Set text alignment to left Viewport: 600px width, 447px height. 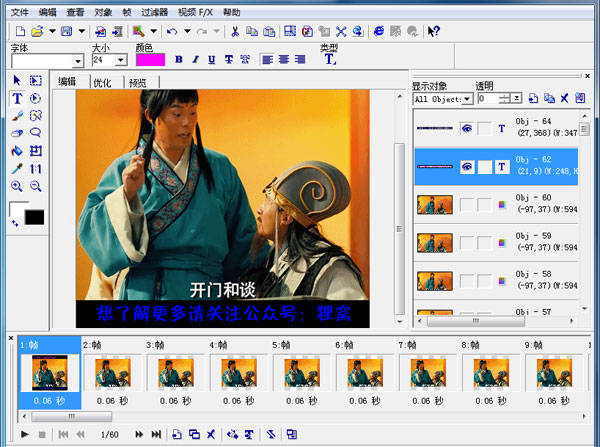(267, 59)
